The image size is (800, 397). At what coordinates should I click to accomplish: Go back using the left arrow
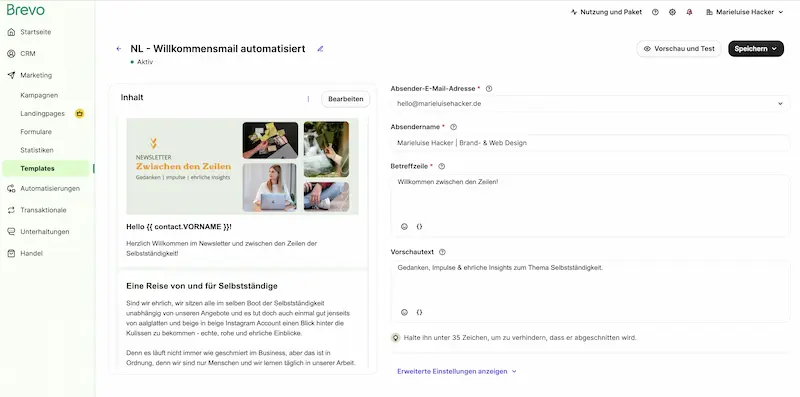click(119, 49)
